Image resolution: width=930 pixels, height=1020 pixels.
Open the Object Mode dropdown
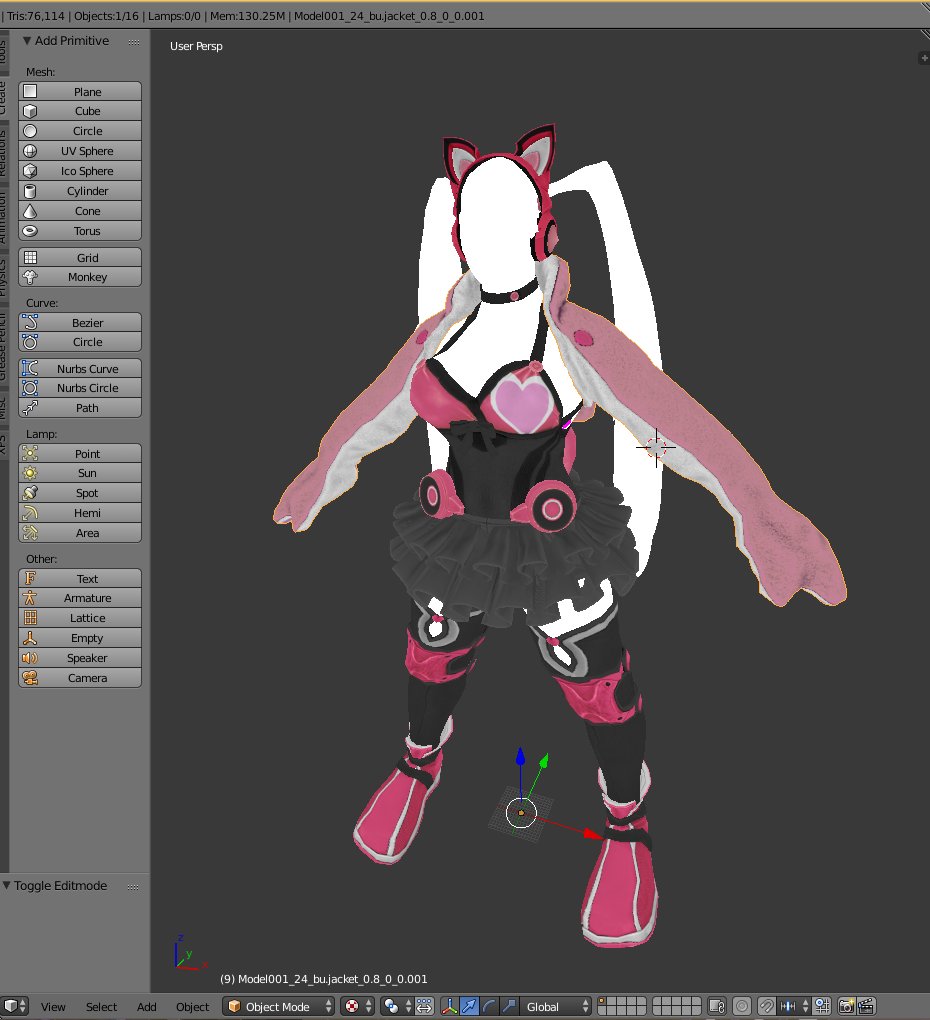pos(278,1006)
